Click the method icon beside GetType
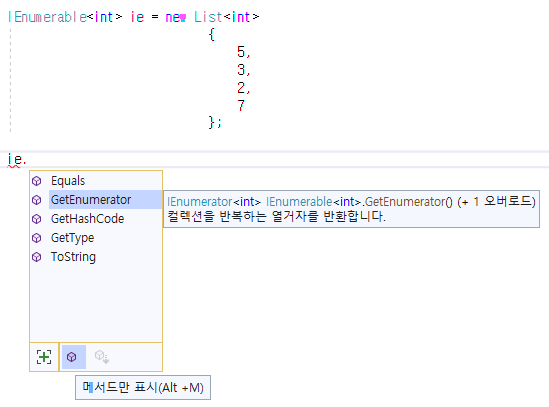The width and height of the screenshot is (549, 407). (x=36, y=238)
